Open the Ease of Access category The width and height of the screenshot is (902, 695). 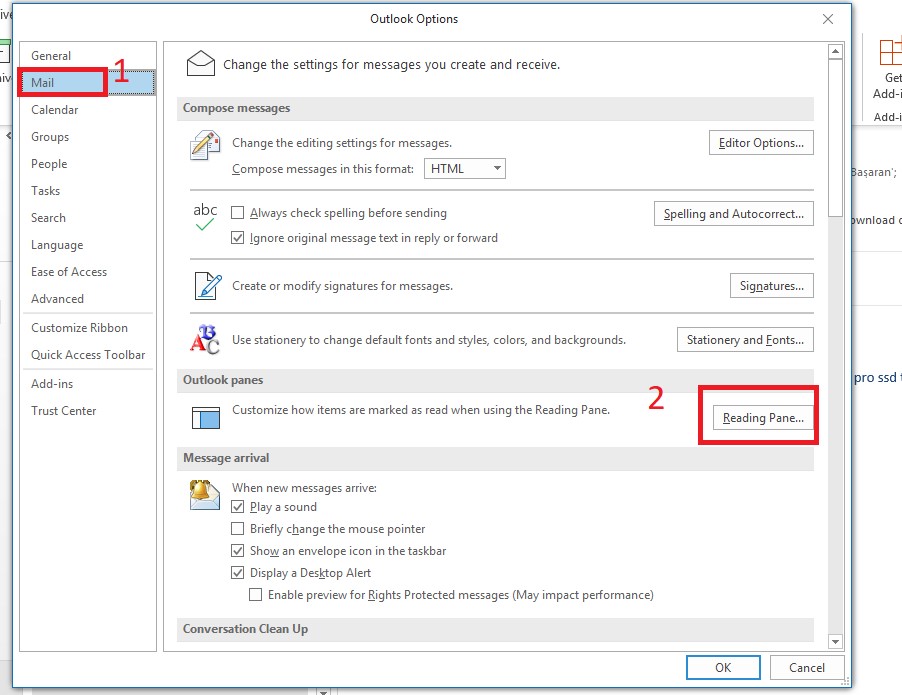(88, 272)
